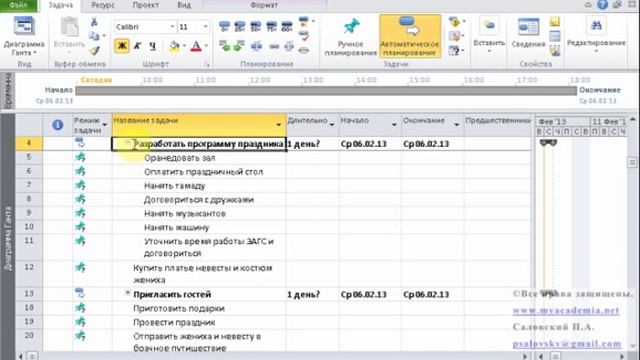Toggle underline Ч formatting
This screenshot has height=360, width=640.
pyautogui.click(x=153, y=46)
